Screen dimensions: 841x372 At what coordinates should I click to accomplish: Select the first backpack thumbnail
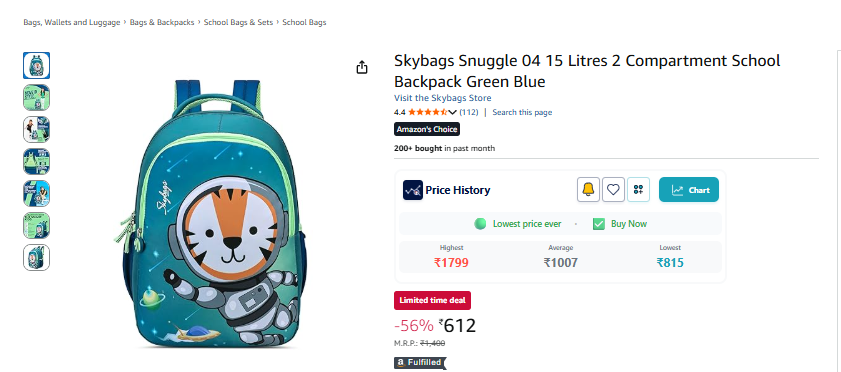(x=36, y=65)
